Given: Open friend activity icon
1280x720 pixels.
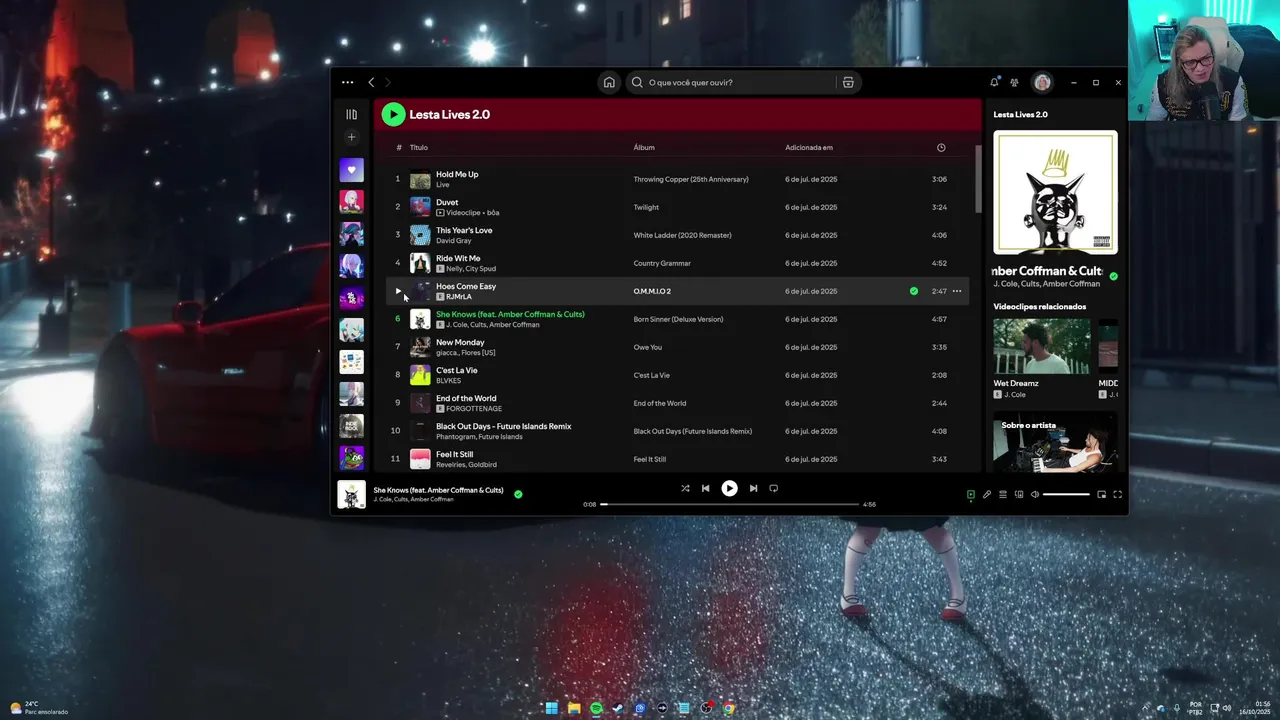Looking at the screenshot, I should coord(1014,82).
